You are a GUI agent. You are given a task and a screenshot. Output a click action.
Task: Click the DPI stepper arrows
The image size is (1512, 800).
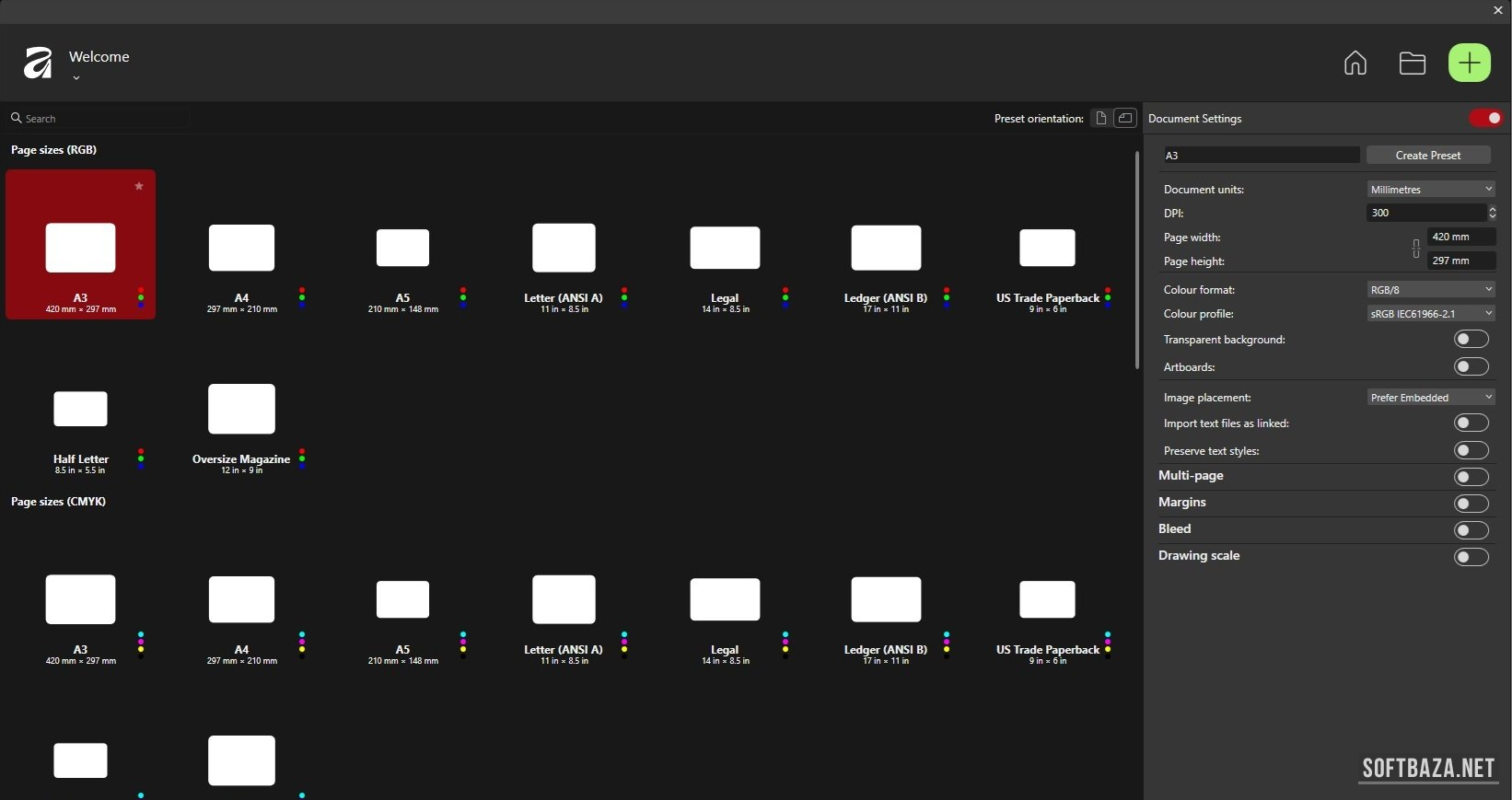click(x=1492, y=213)
